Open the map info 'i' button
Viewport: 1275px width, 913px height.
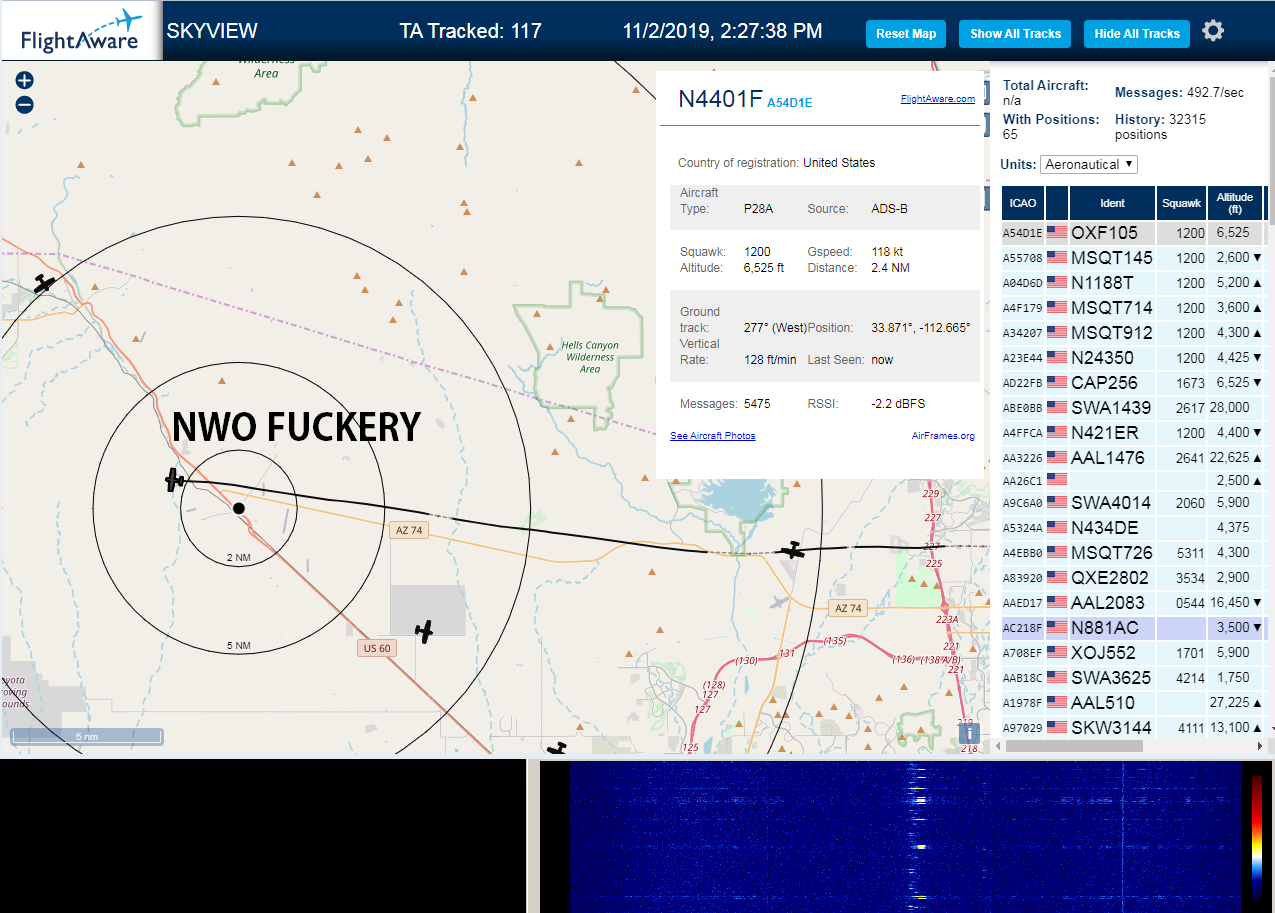tap(969, 733)
